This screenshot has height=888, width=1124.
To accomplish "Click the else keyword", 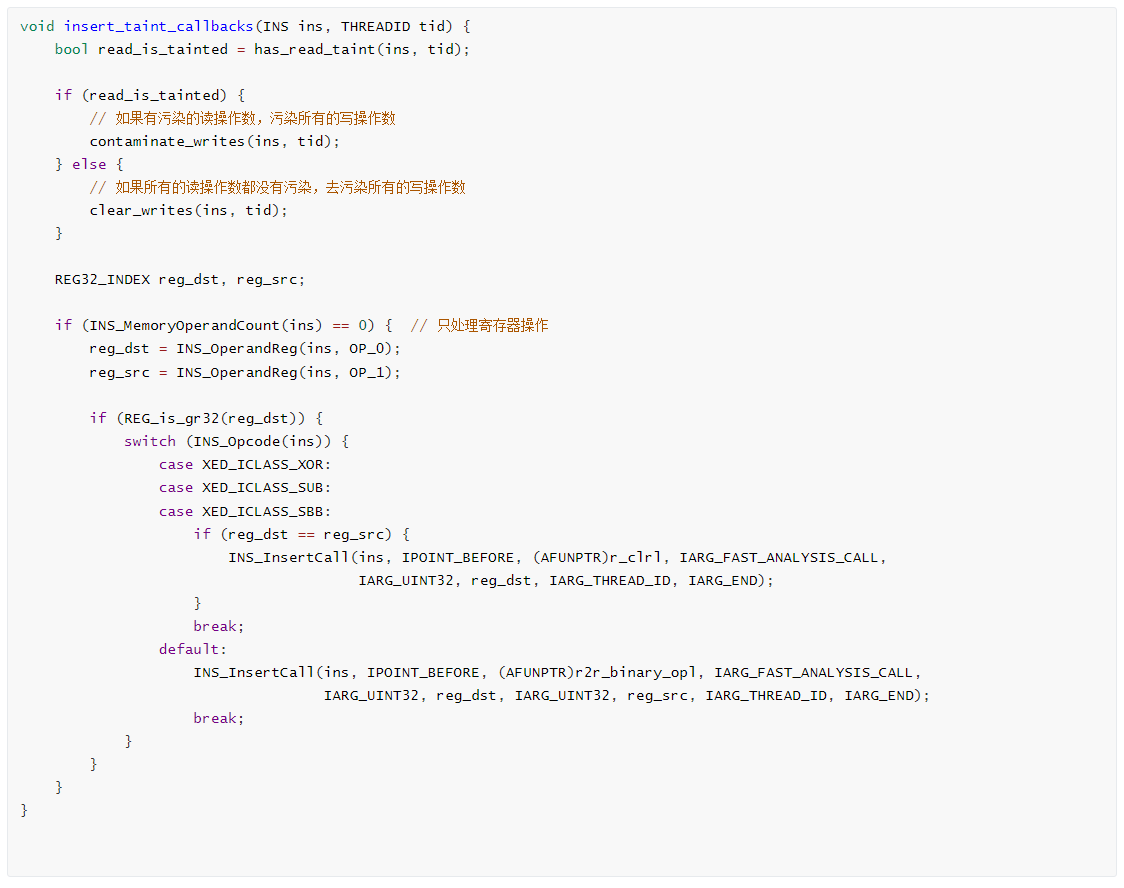I will [89, 164].
